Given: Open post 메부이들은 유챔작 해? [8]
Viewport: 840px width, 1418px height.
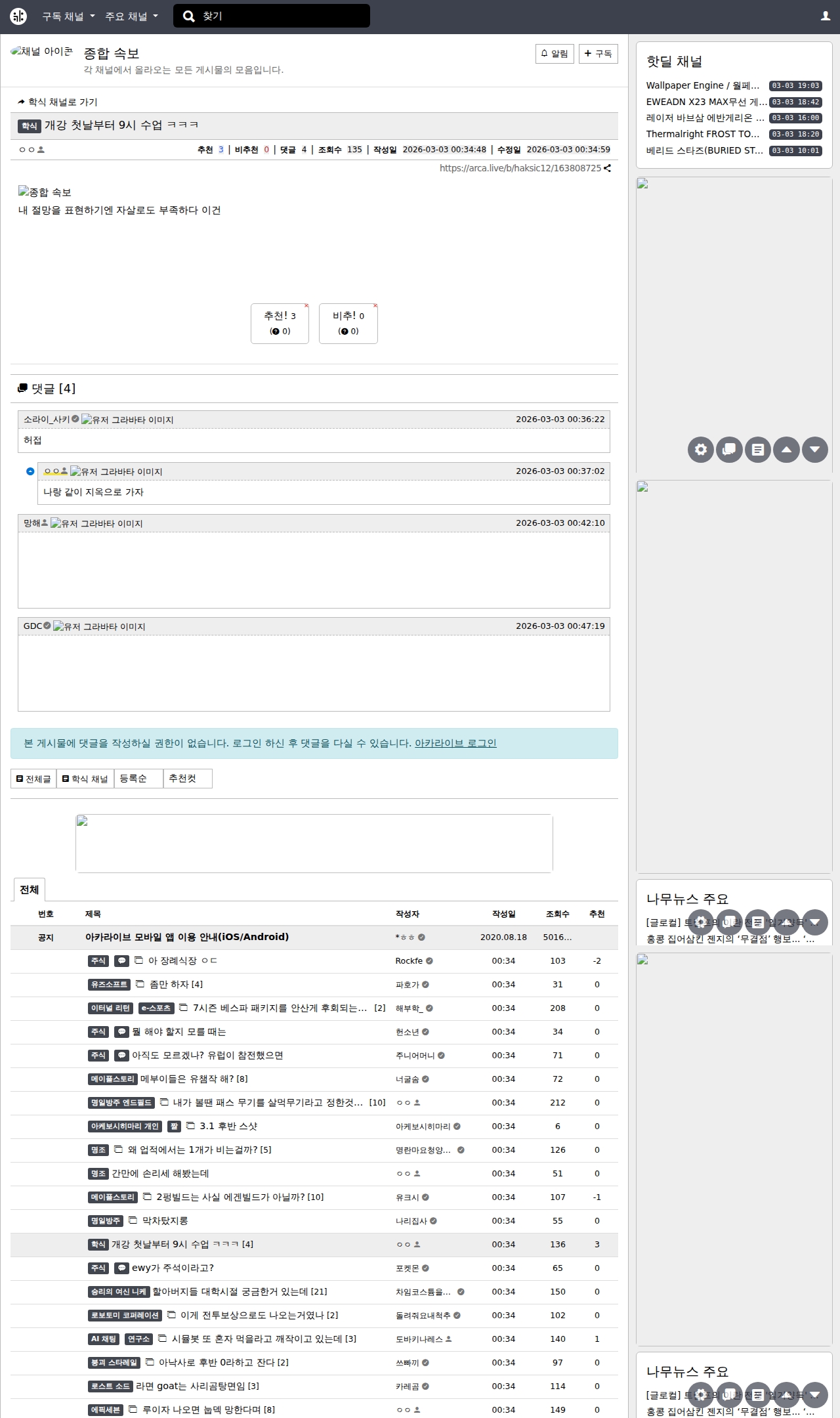Looking at the screenshot, I should 194,1079.
